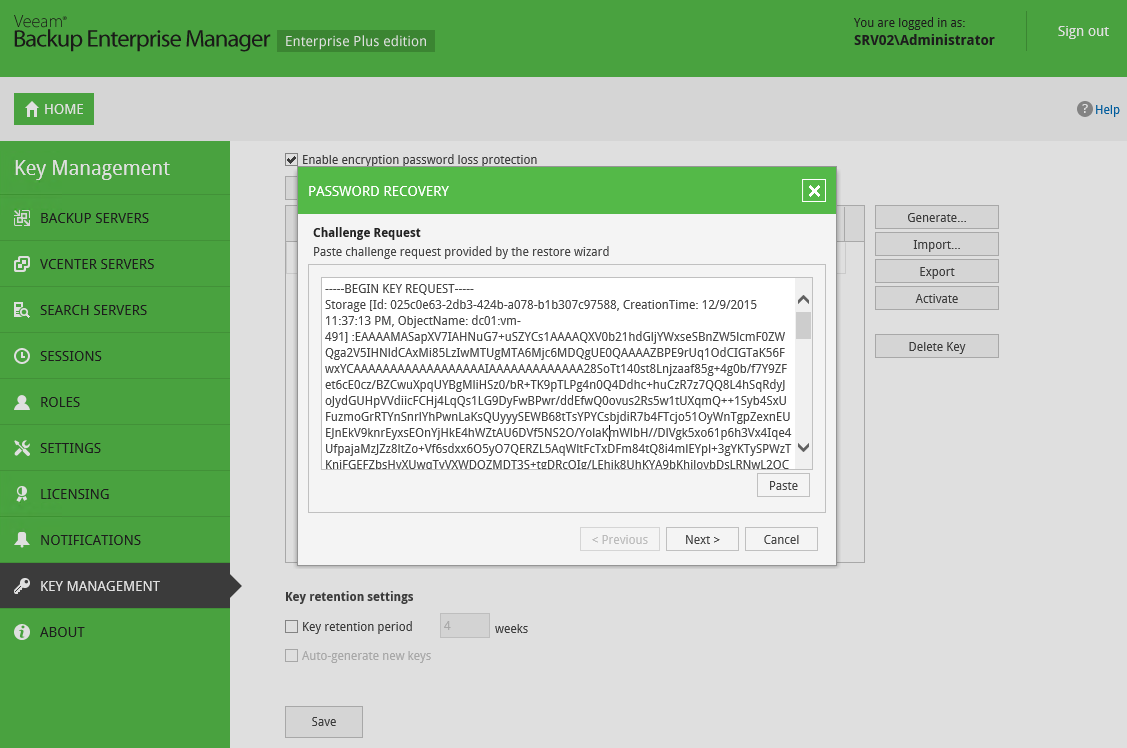Click the Licensing ribbon icon
The height and width of the screenshot is (748, 1127).
[21, 494]
